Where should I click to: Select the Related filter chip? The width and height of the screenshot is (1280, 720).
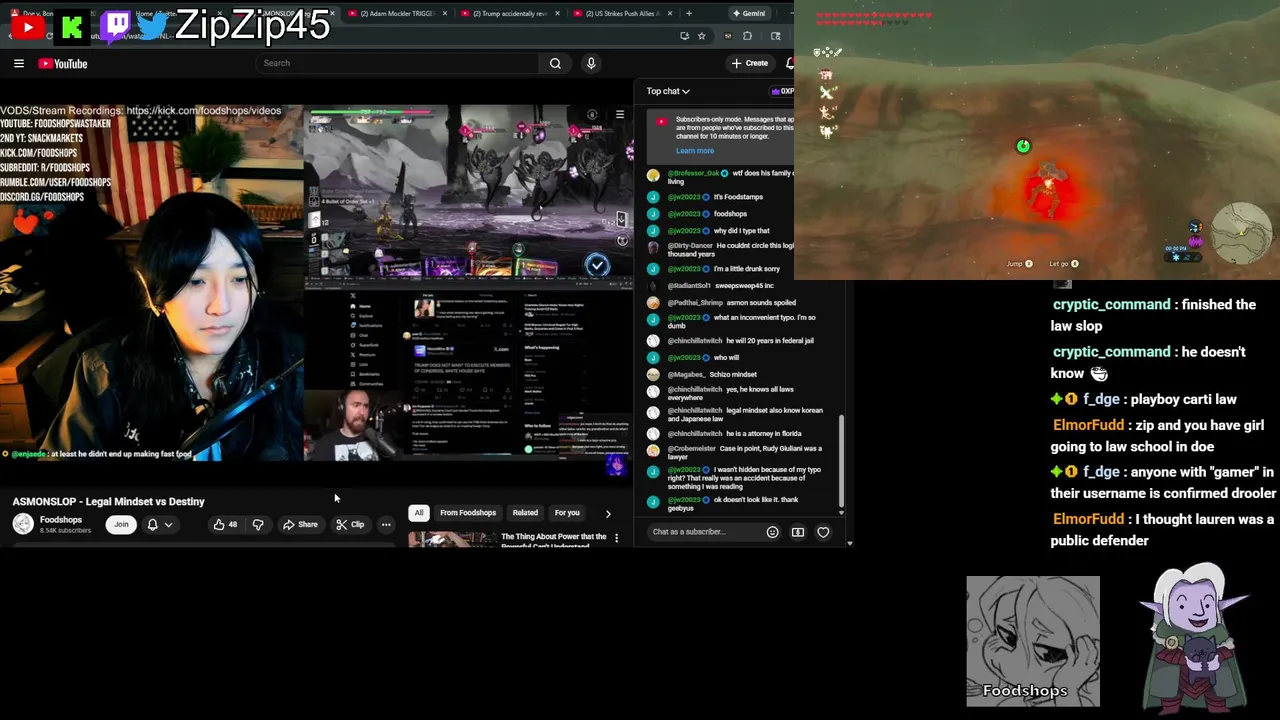[x=525, y=513]
